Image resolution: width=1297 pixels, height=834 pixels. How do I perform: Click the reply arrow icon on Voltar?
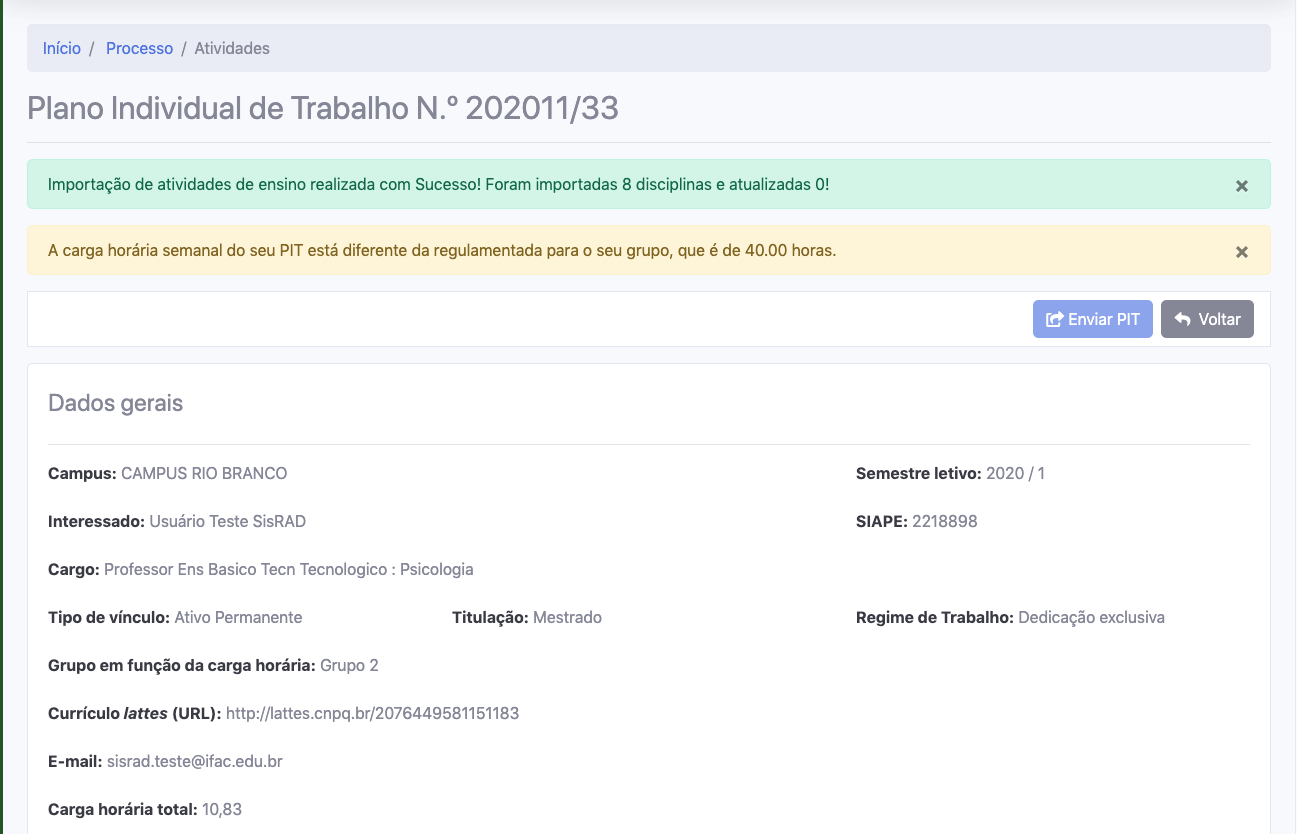pos(1183,320)
